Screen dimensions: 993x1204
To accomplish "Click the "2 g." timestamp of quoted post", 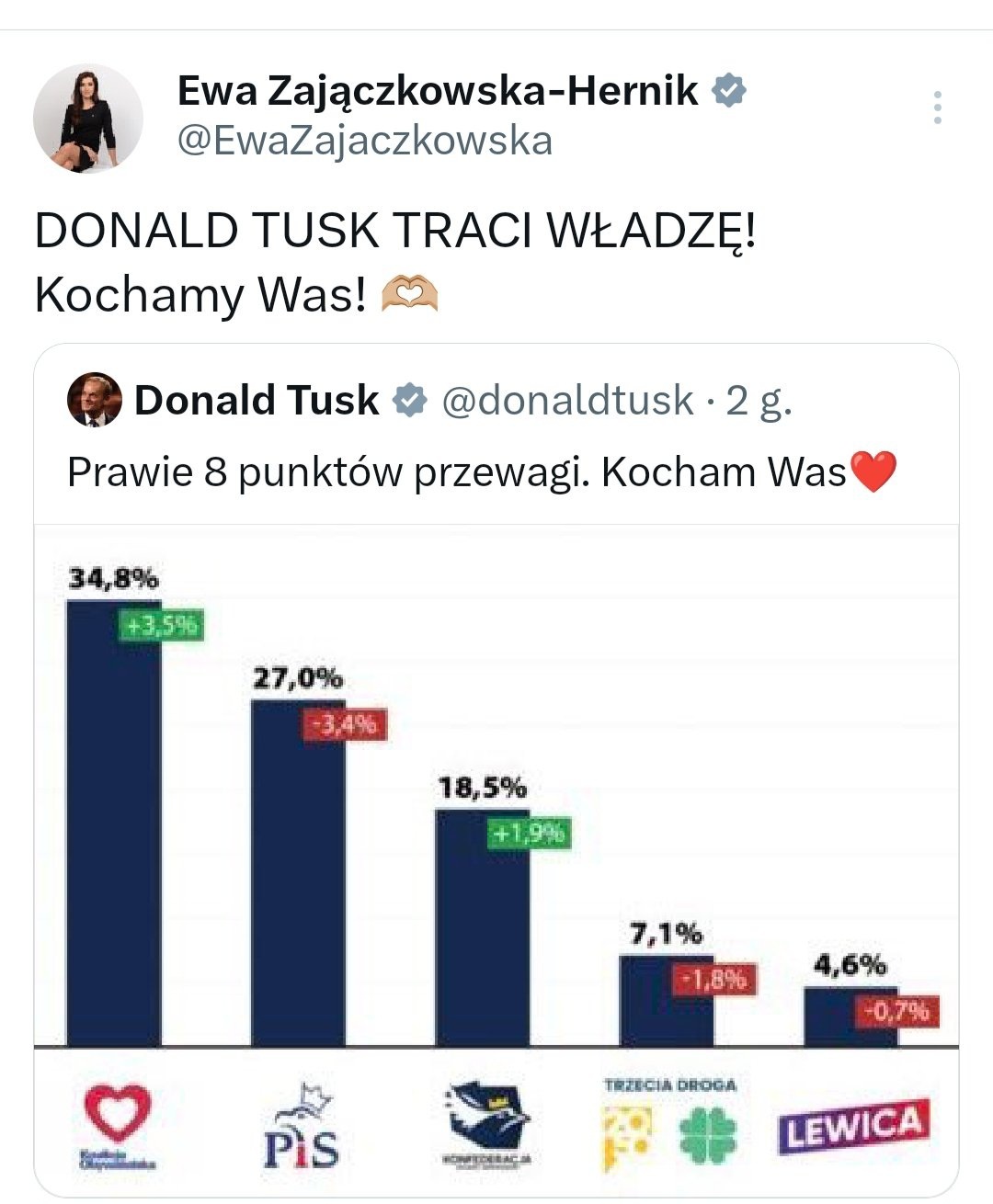I will pos(759,401).
